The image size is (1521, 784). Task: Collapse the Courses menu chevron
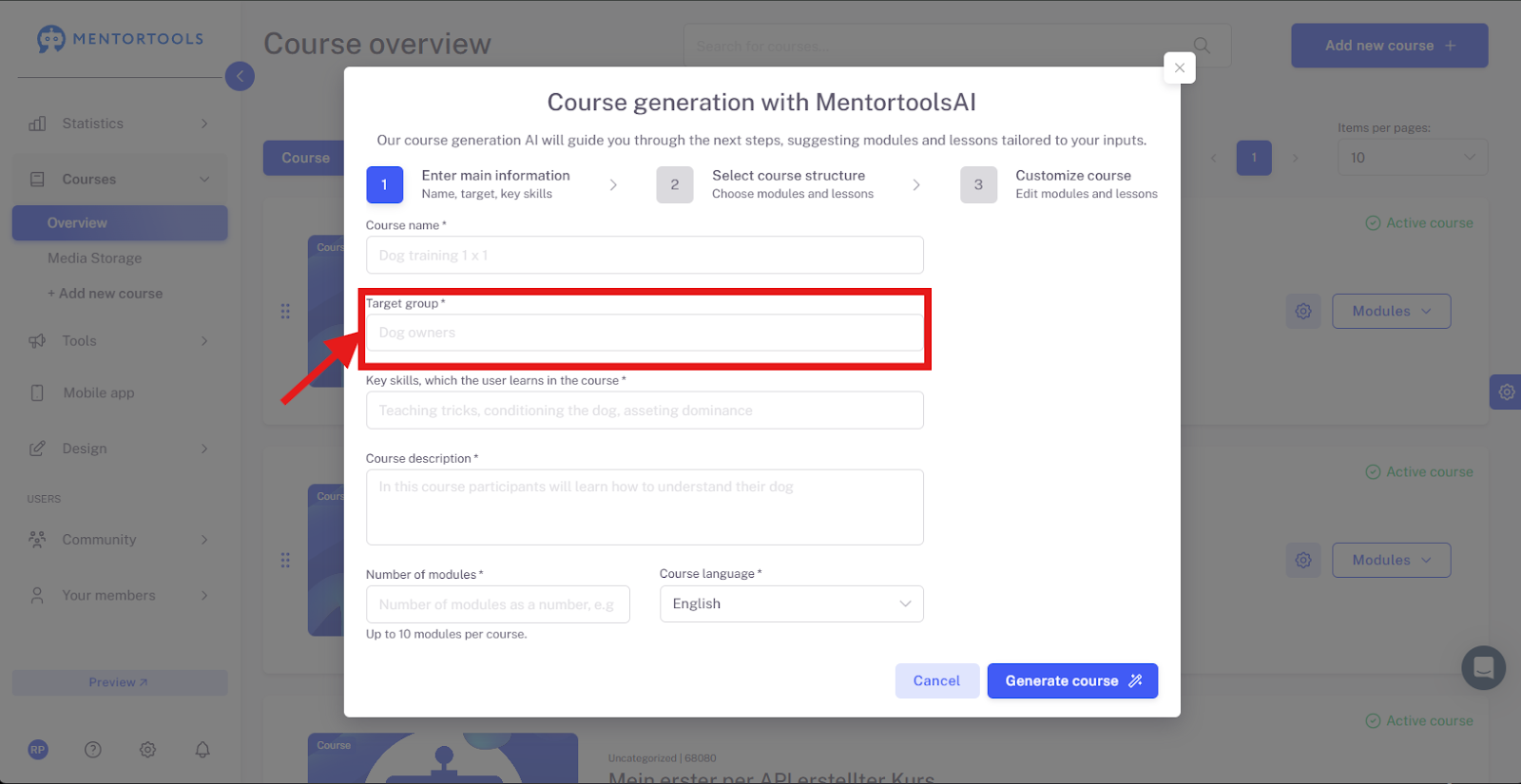pos(204,180)
